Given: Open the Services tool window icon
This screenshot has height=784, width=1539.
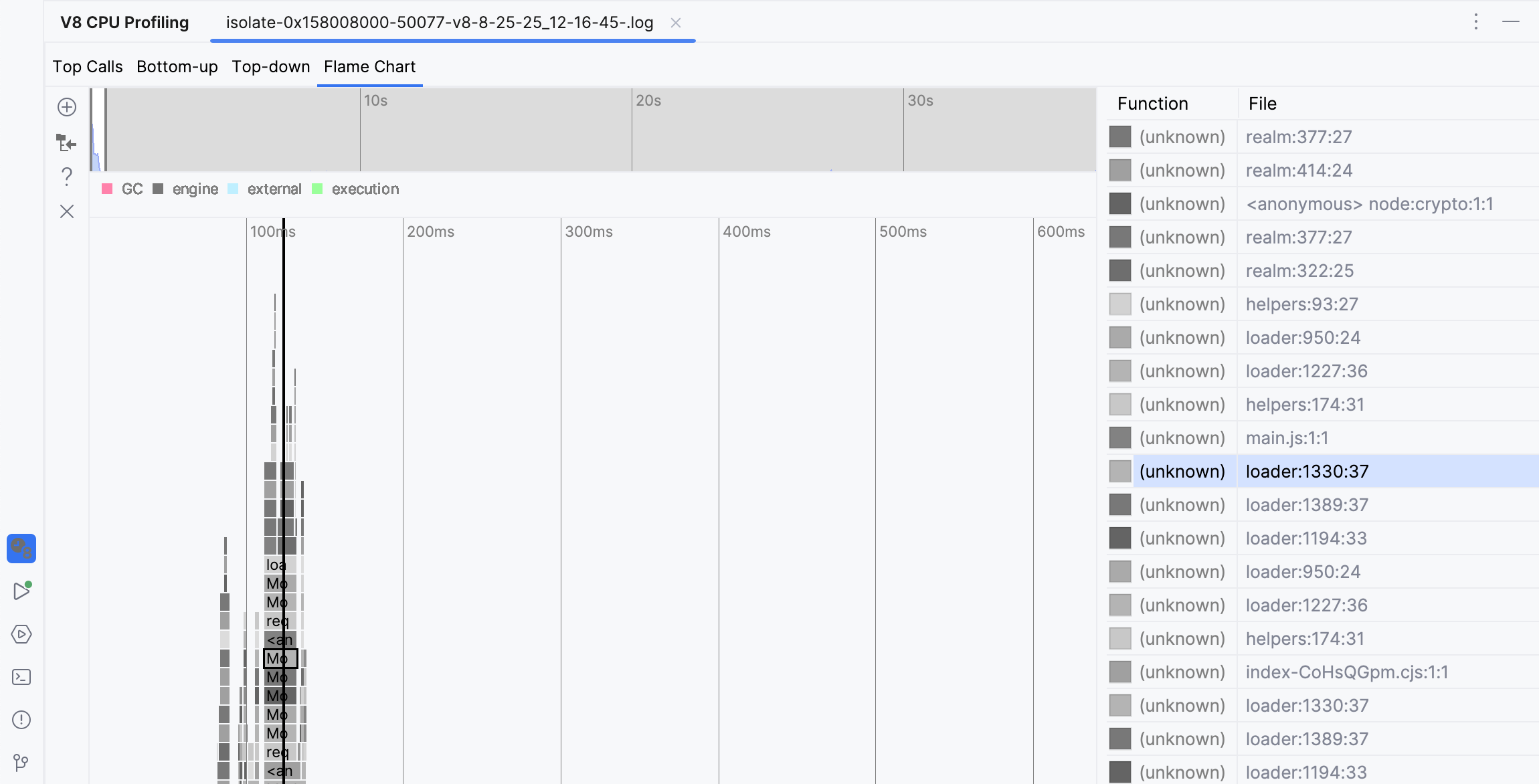Looking at the screenshot, I should tap(21, 634).
